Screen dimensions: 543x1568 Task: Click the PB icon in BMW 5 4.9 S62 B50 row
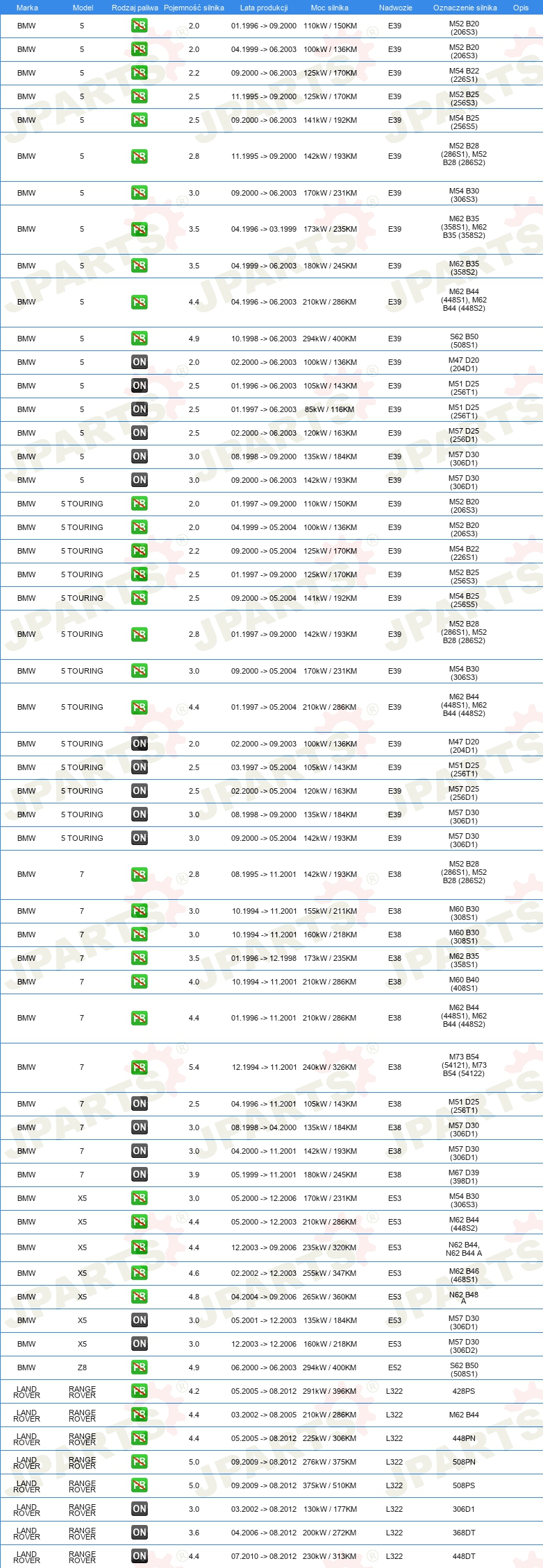point(140,339)
